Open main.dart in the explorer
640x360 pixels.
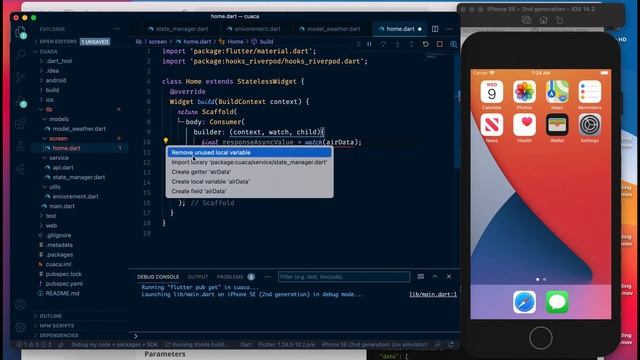click(x=62, y=206)
